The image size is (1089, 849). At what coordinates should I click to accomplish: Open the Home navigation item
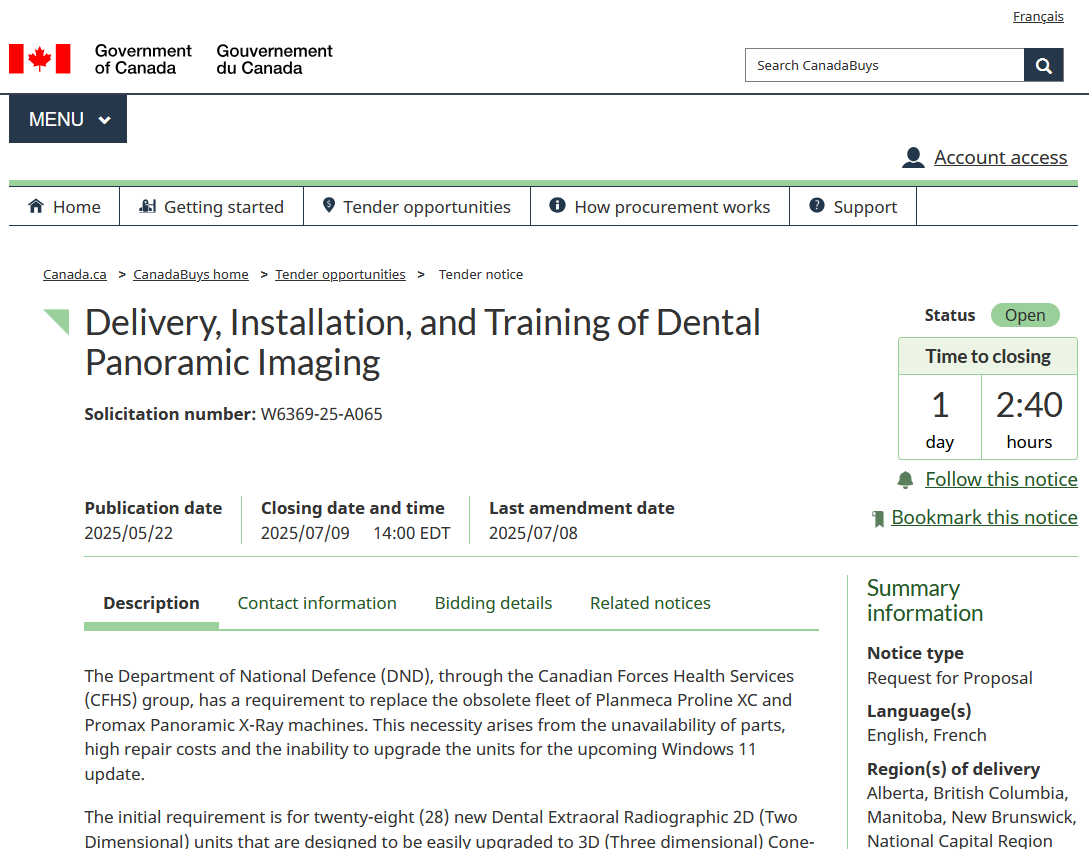coord(65,206)
